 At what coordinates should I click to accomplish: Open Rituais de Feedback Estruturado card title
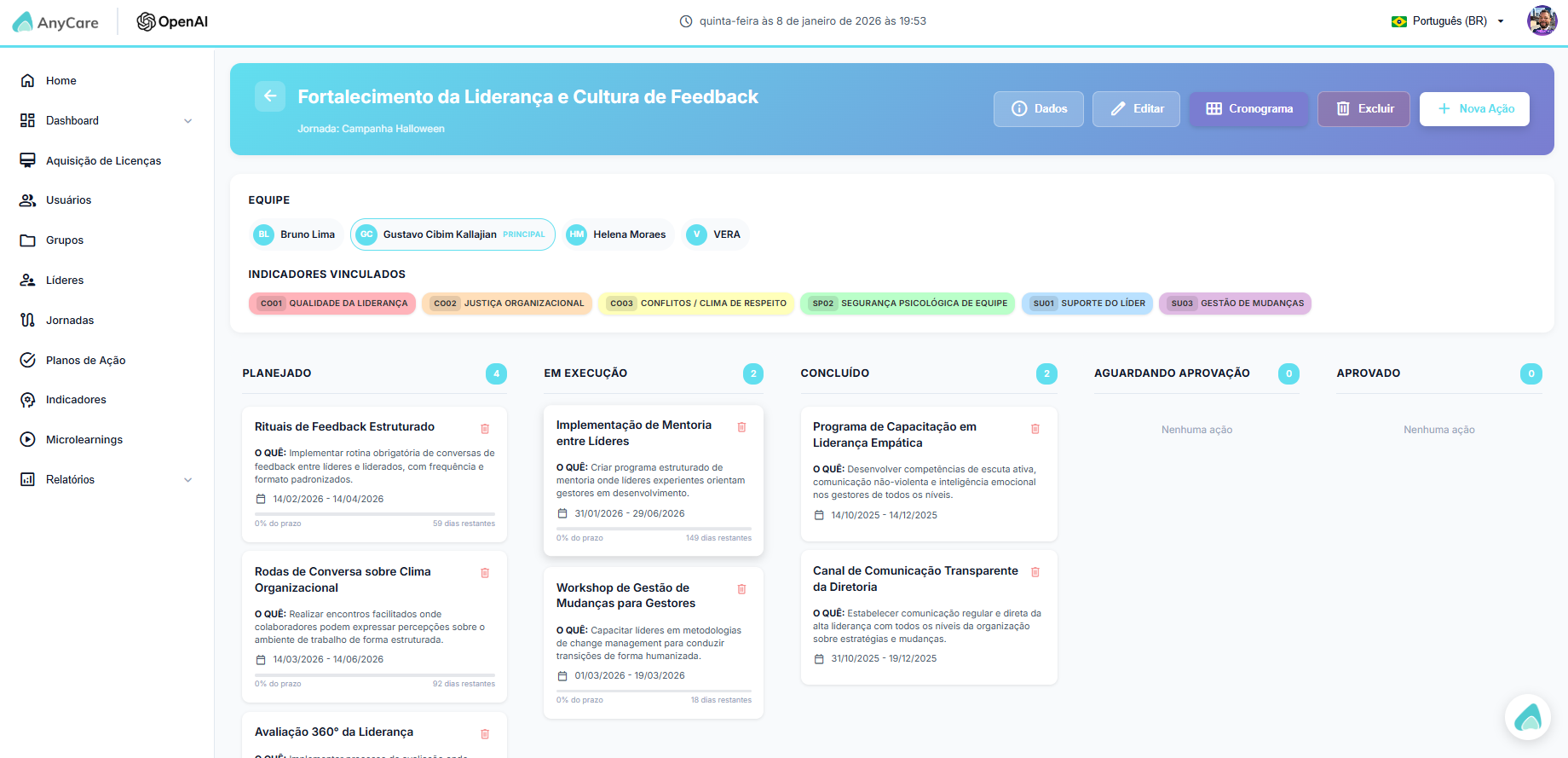pos(344,427)
